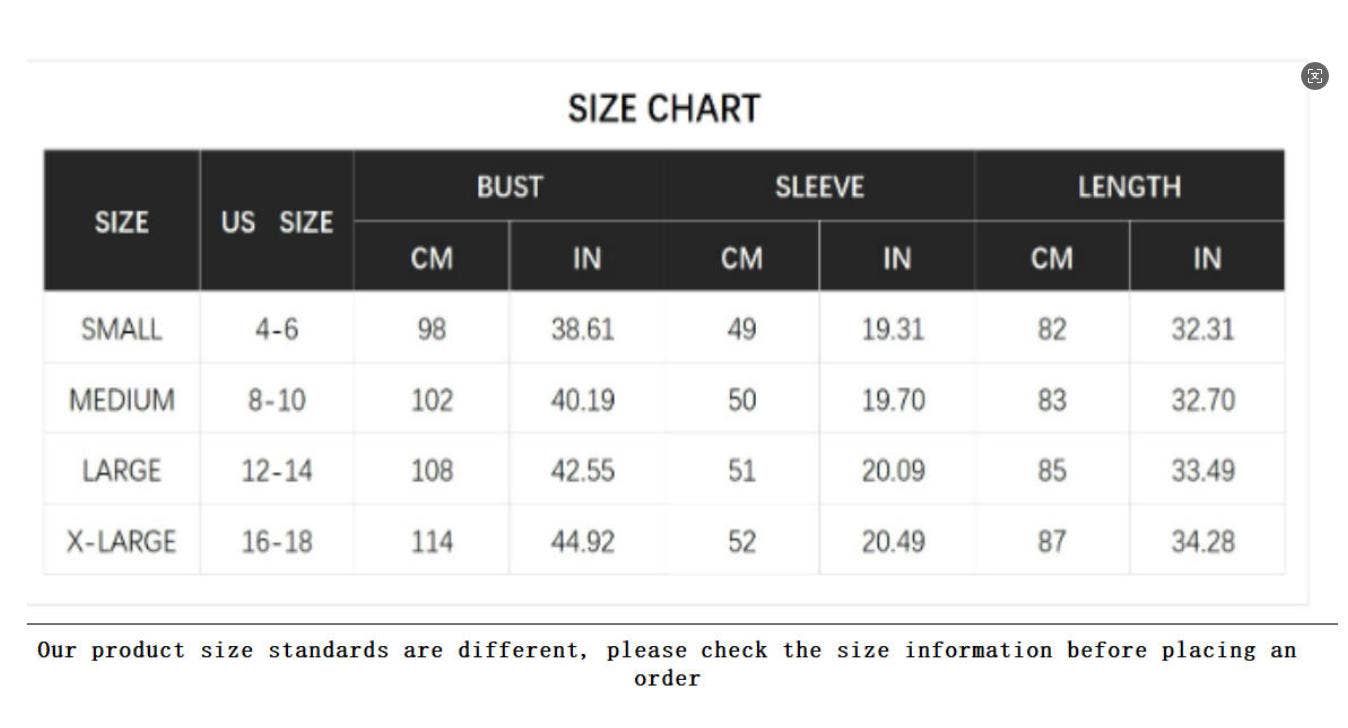Select the MEDIUM size row label
The image size is (1348, 728).
coord(121,400)
